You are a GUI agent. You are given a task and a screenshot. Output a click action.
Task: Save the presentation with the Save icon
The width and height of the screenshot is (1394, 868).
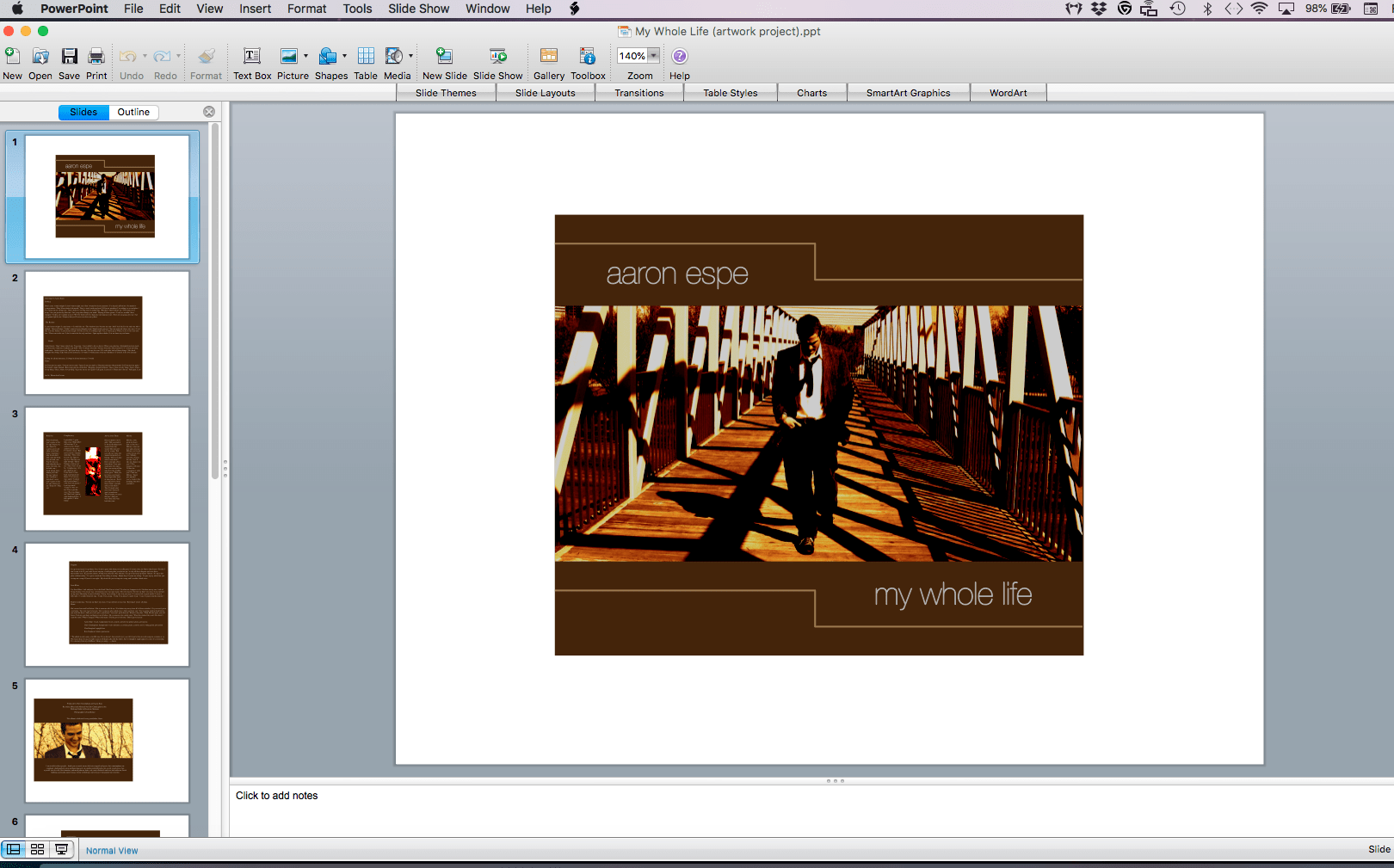coord(70,56)
